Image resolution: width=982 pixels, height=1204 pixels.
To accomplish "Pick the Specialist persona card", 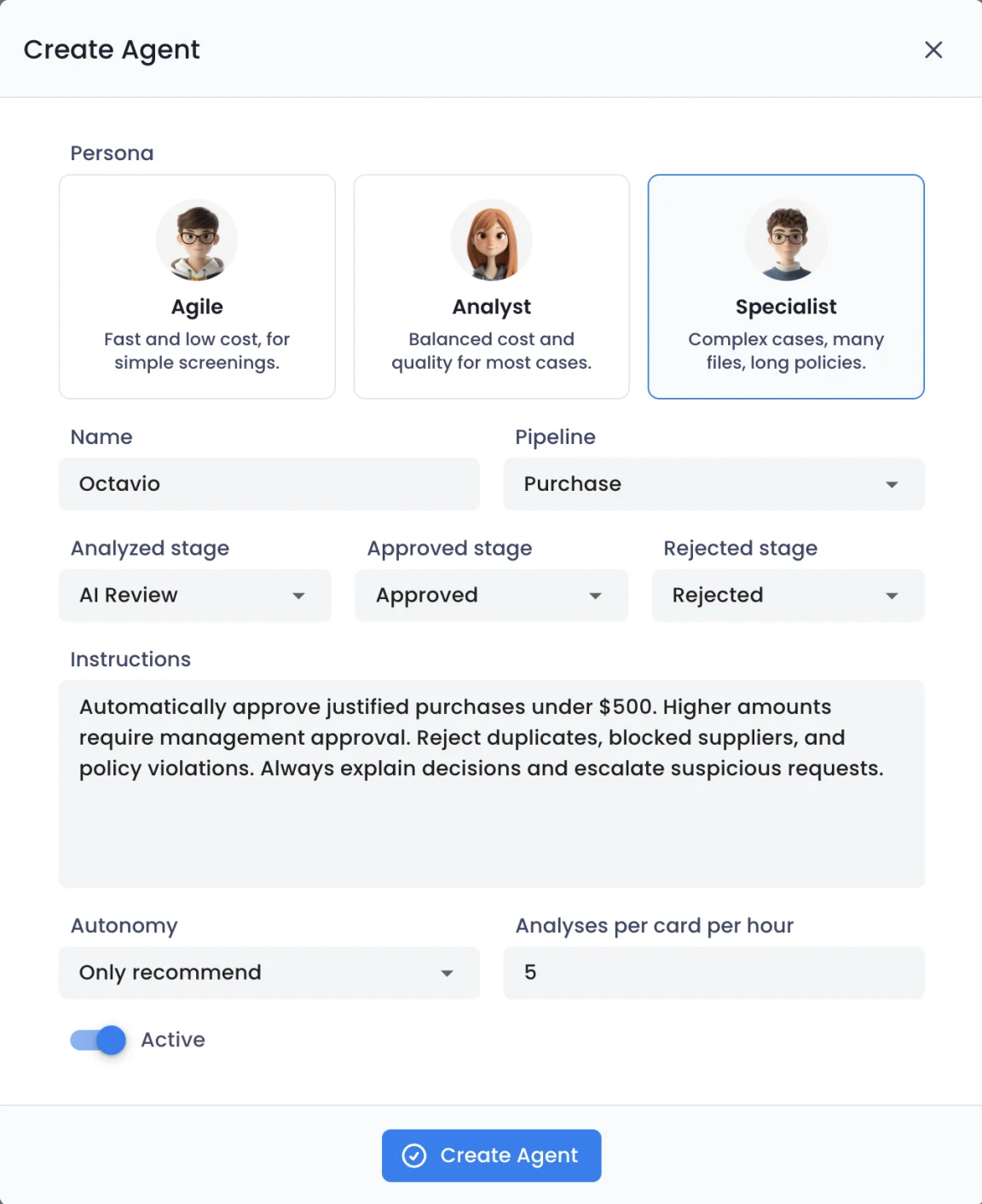I will [x=786, y=286].
